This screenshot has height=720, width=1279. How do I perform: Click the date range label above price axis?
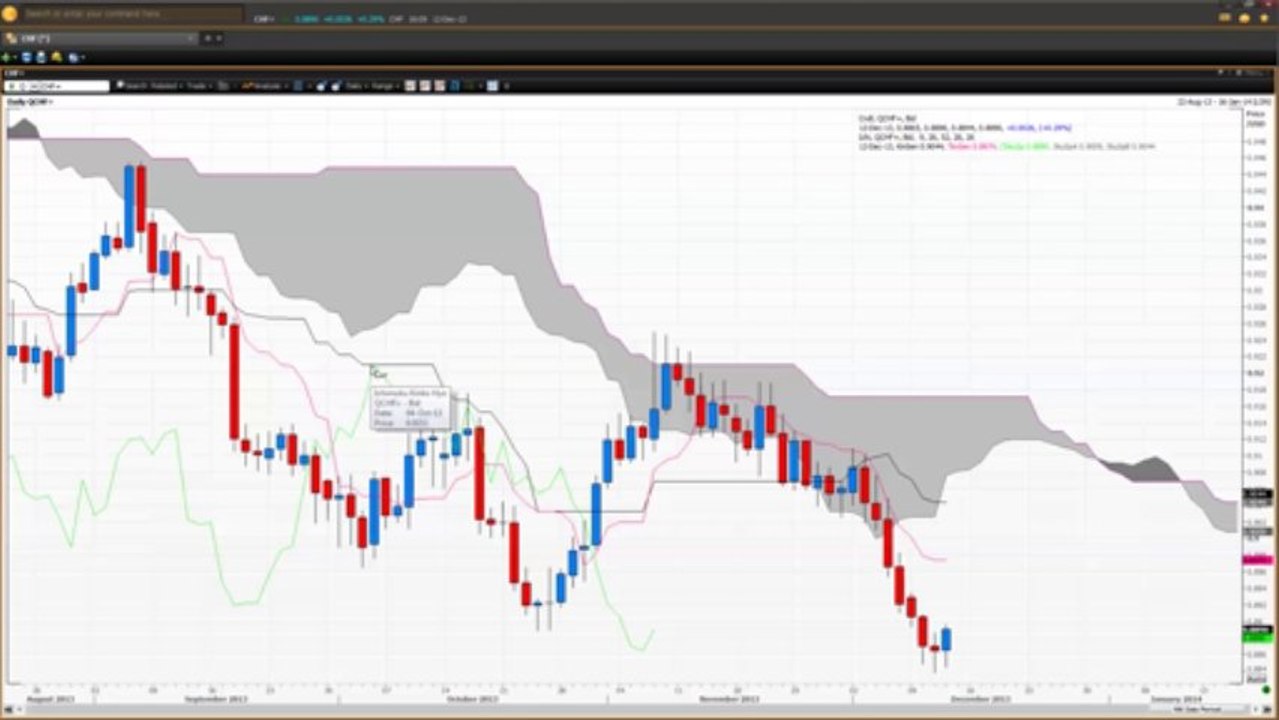1224,102
